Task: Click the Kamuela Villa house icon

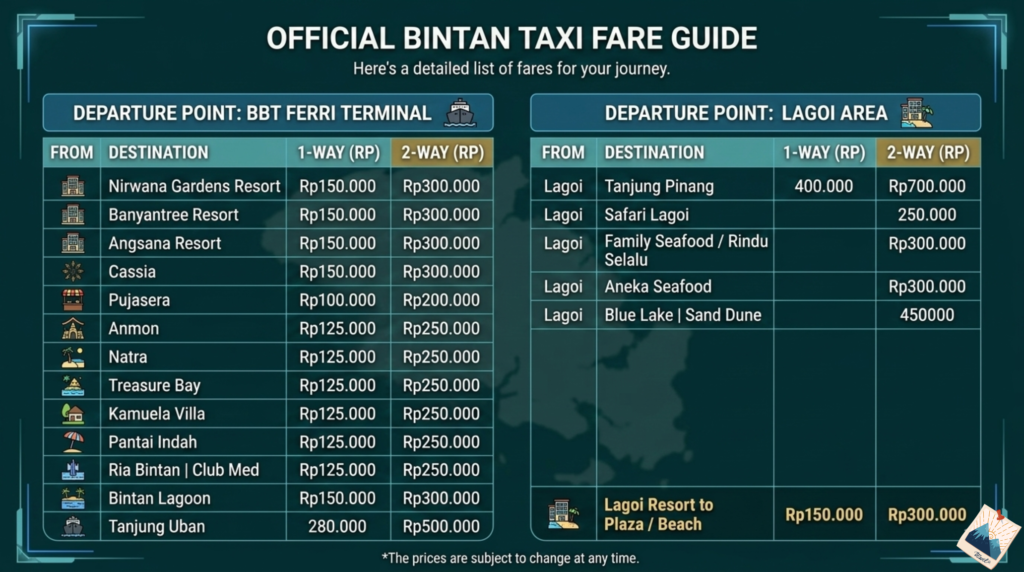Action: 72,414
